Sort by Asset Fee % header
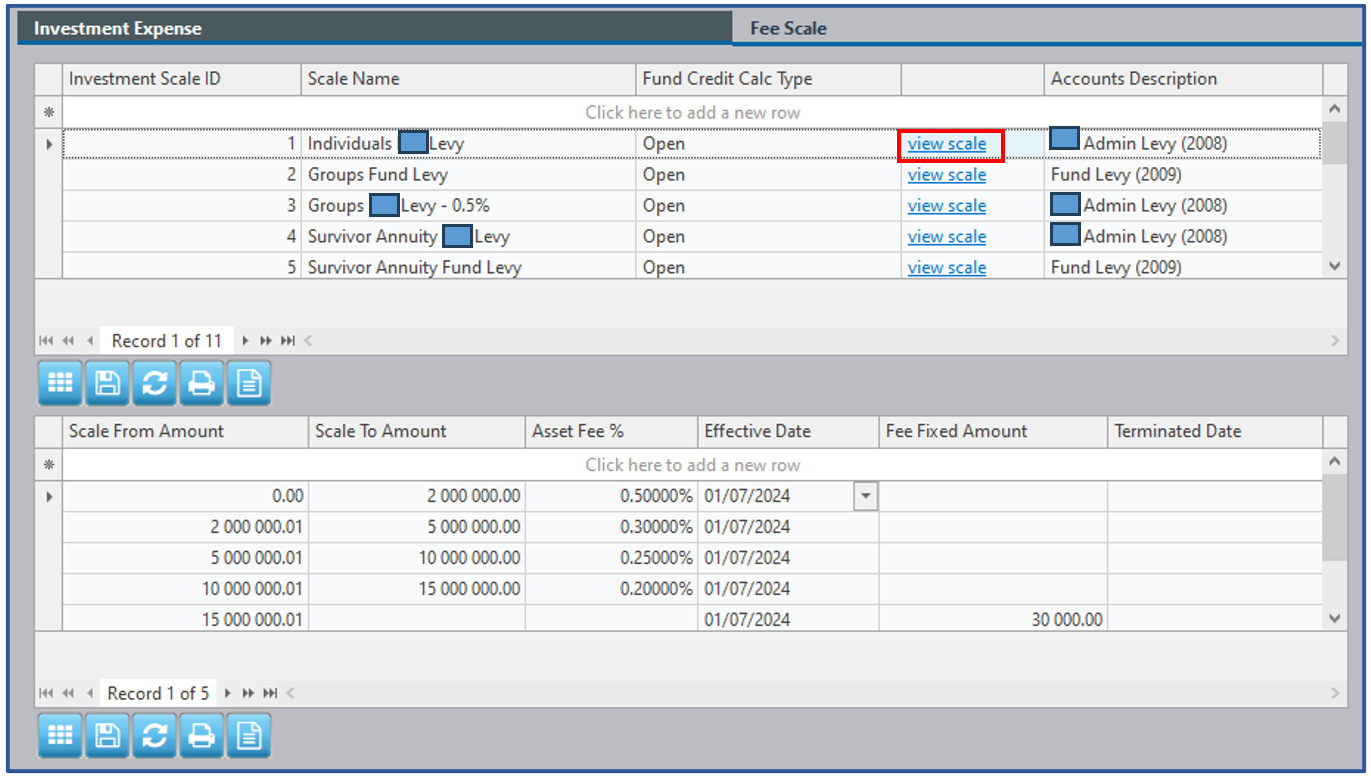Viewport: 1371px width, 777px height. point(611,431)
